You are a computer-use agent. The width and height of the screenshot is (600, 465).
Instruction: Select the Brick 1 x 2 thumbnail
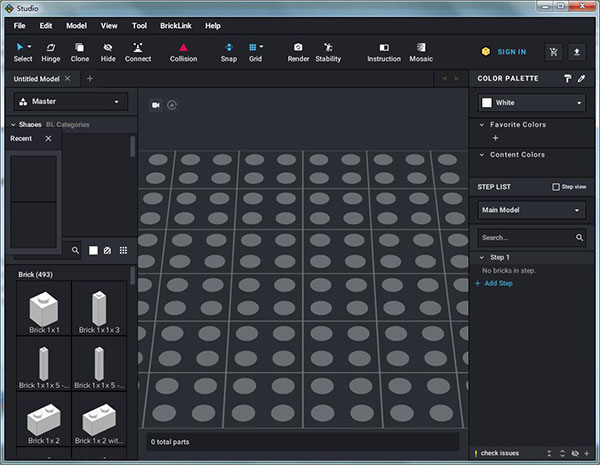coord(44,419)
